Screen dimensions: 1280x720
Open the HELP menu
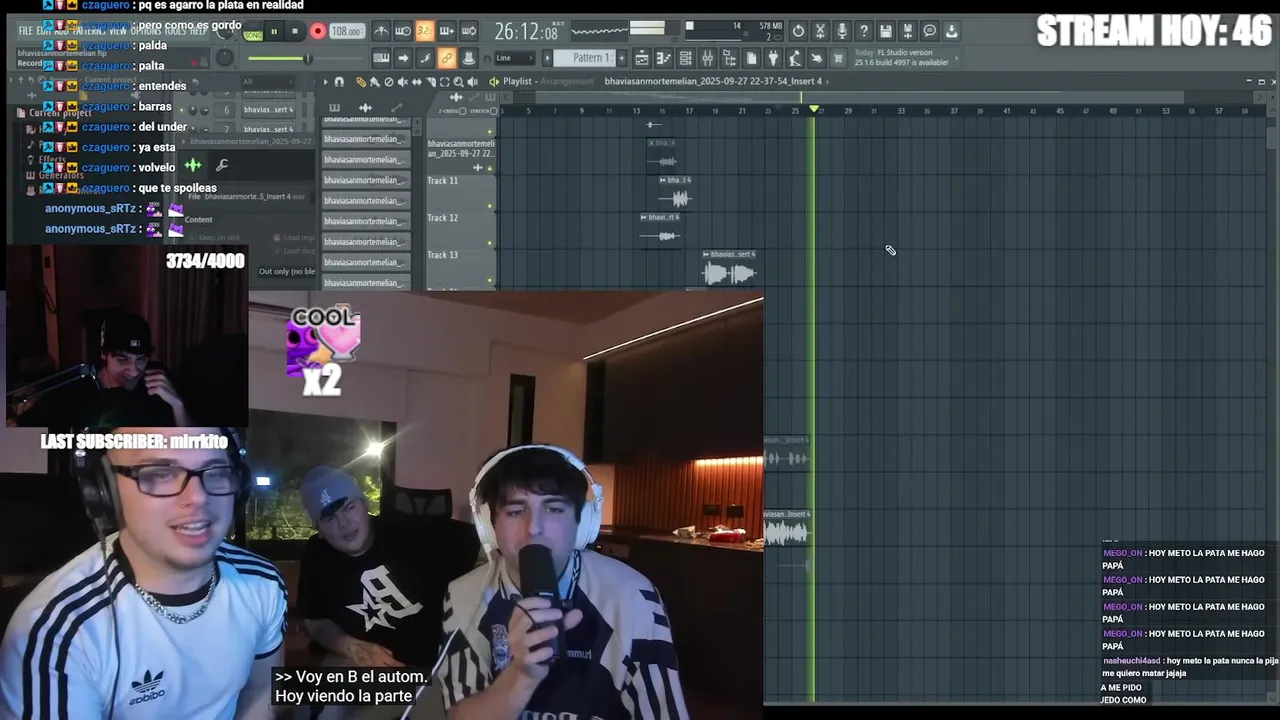198,31
